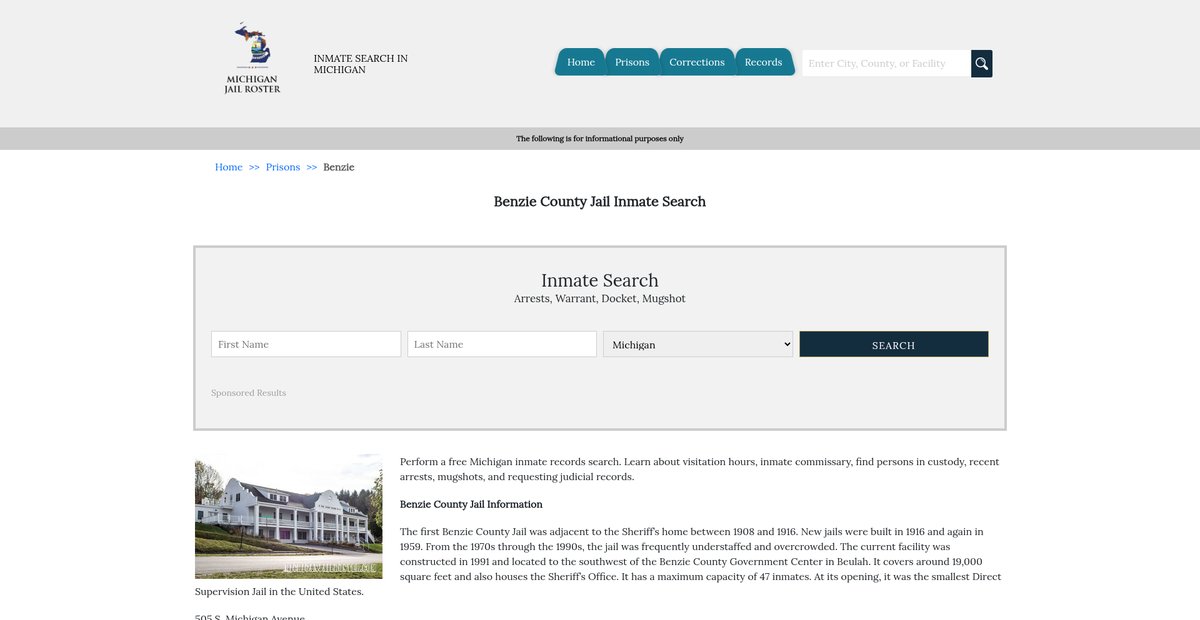Expand the Michigan state dropdown
Image resolution: width=1200 pixels, height=620 pixels.
coord(698,344)
